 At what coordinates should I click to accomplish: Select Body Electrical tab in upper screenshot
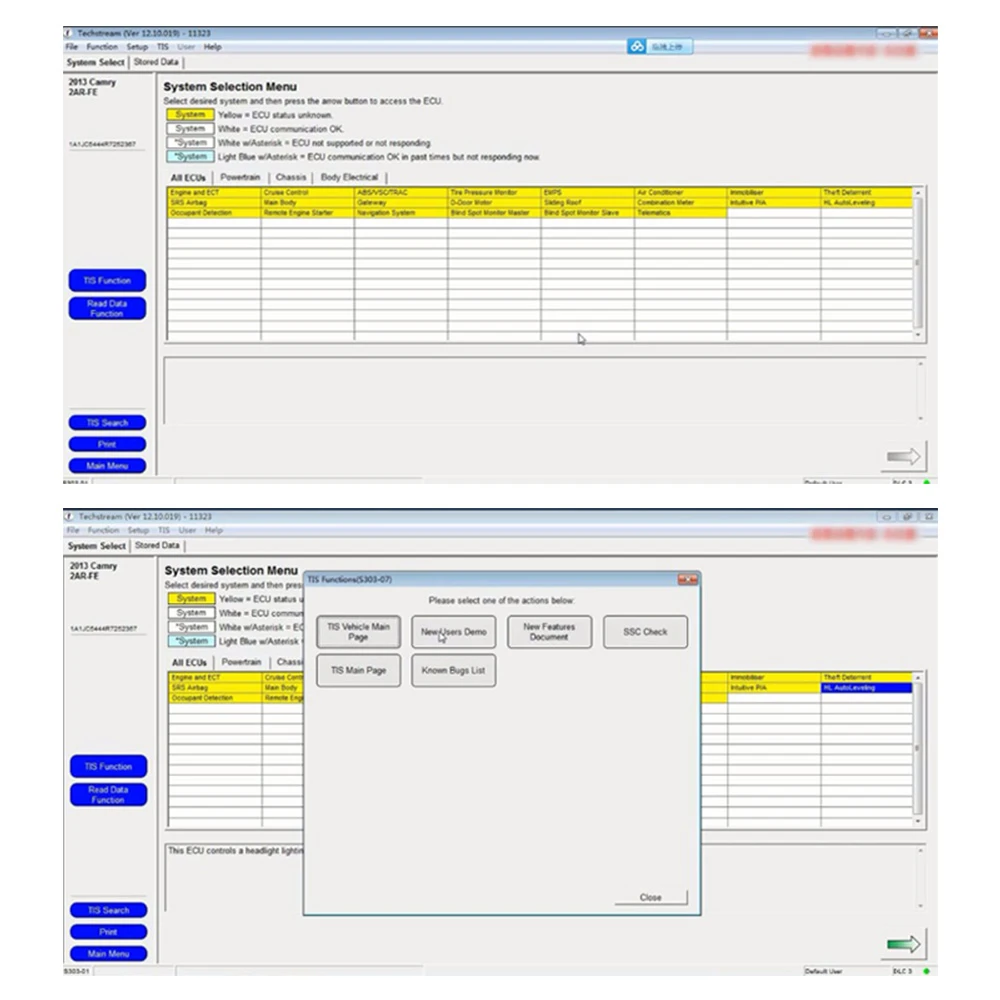[x=349, y=177]
